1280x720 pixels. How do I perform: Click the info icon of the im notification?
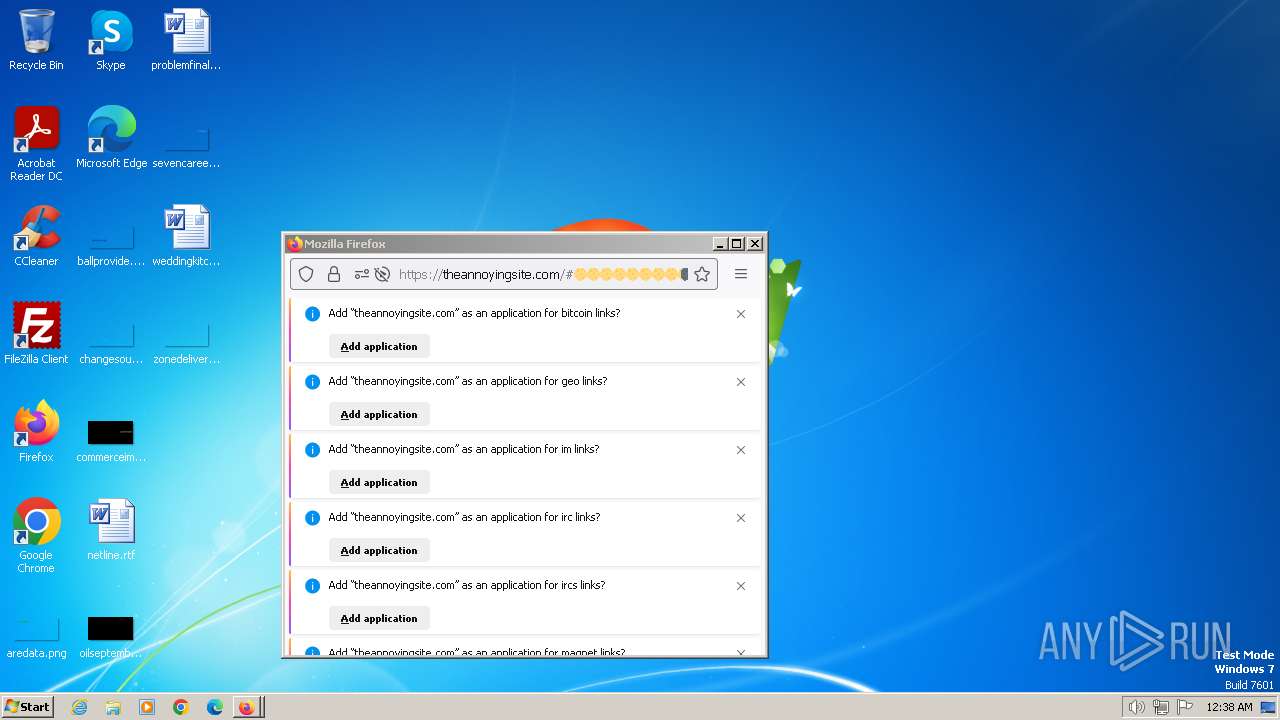(312, 450)
